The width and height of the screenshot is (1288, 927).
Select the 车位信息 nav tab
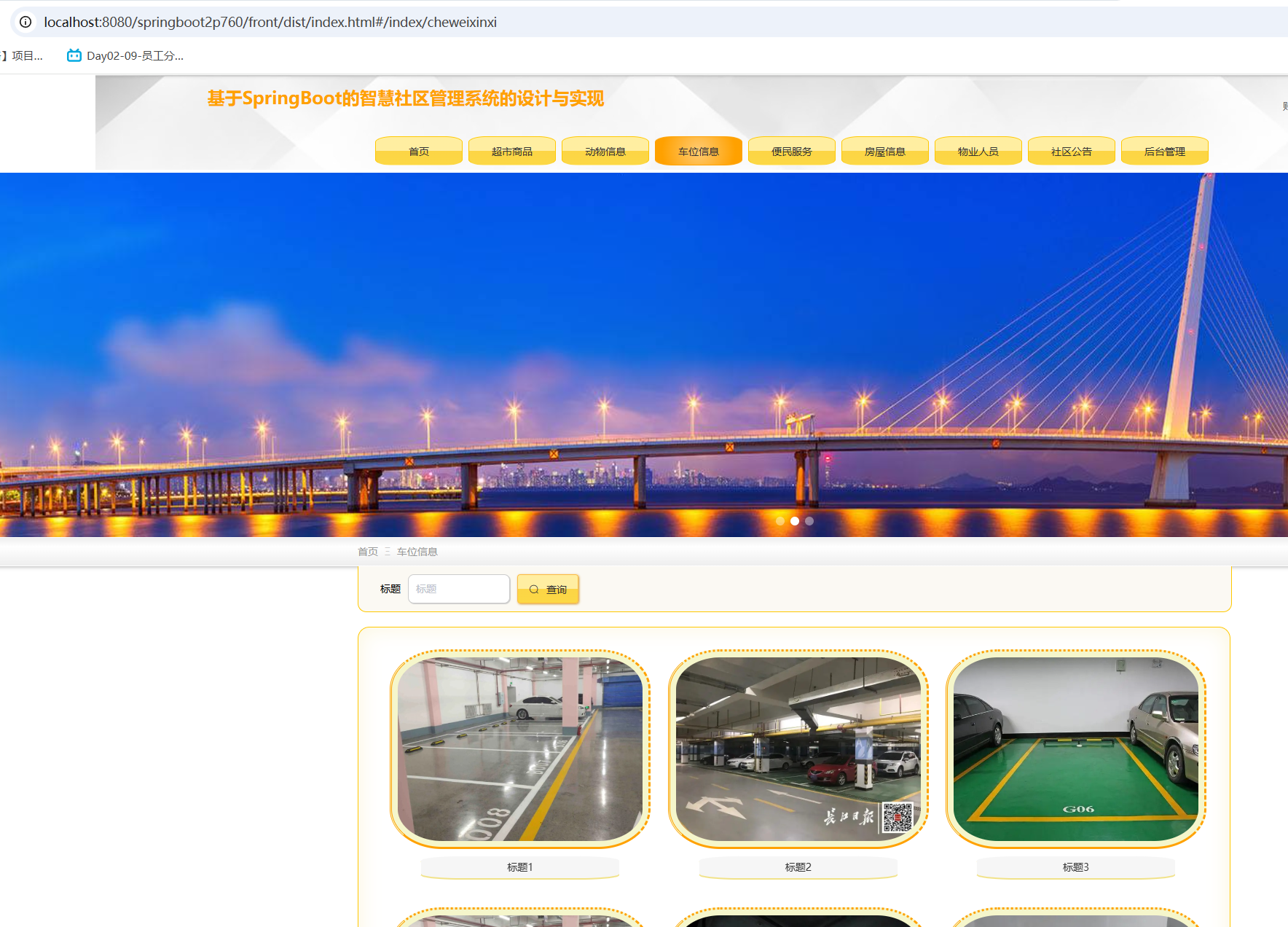[x=699, y=151]
